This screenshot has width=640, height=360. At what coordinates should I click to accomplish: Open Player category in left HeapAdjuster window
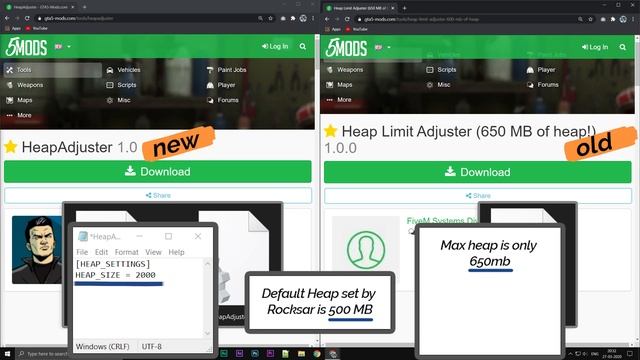221,85
